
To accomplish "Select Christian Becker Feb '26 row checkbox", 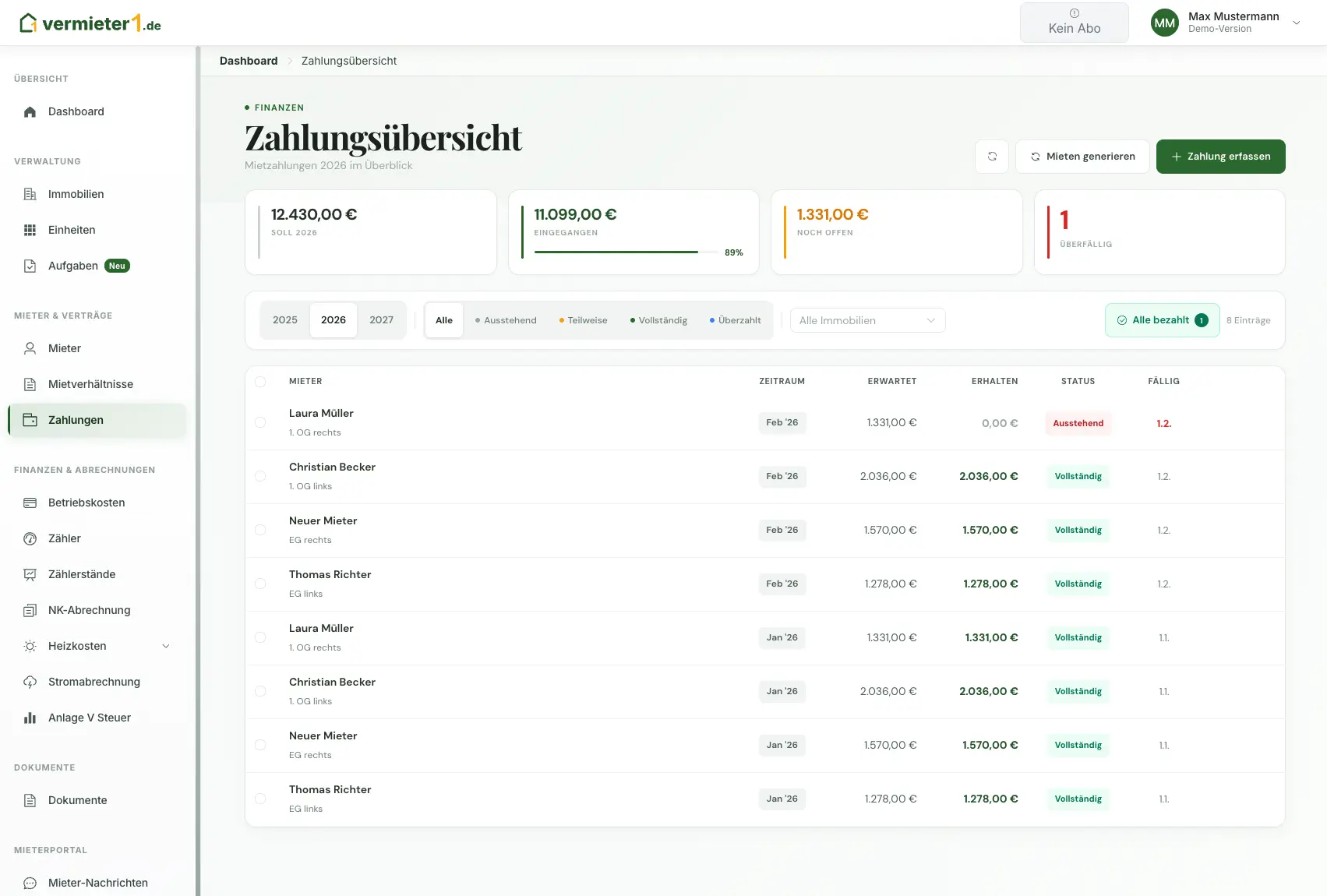I will pos(260,476).
